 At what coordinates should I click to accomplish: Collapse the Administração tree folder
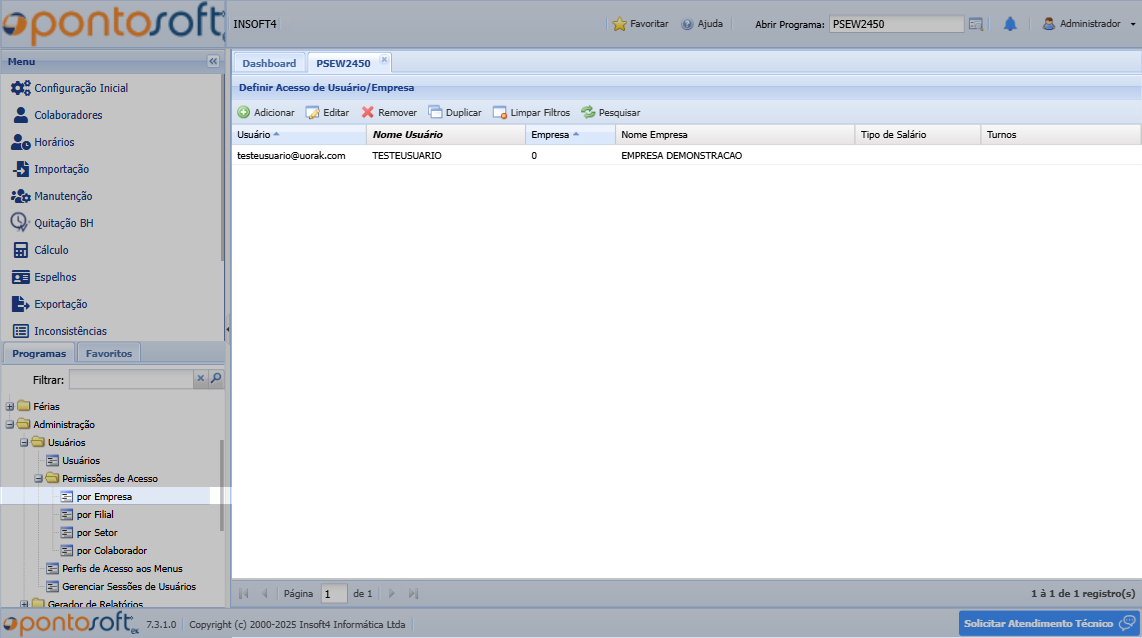tap(10, 425)
